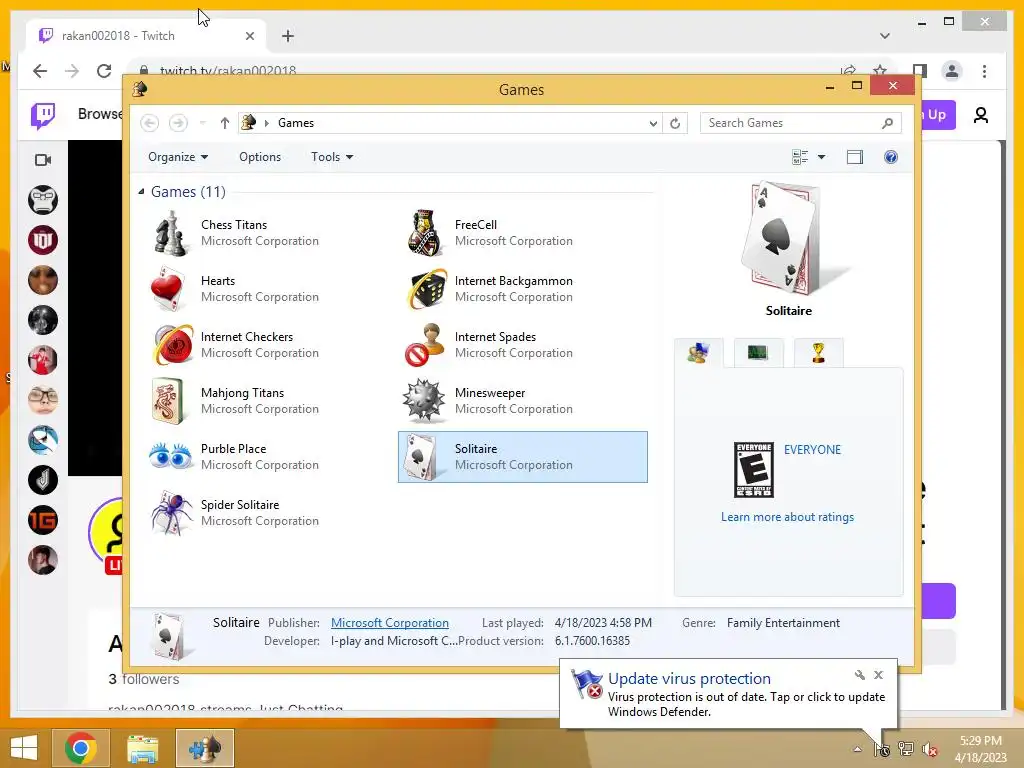Collapse the Games (11) group

pyautogui.click(x=142, y=191)
